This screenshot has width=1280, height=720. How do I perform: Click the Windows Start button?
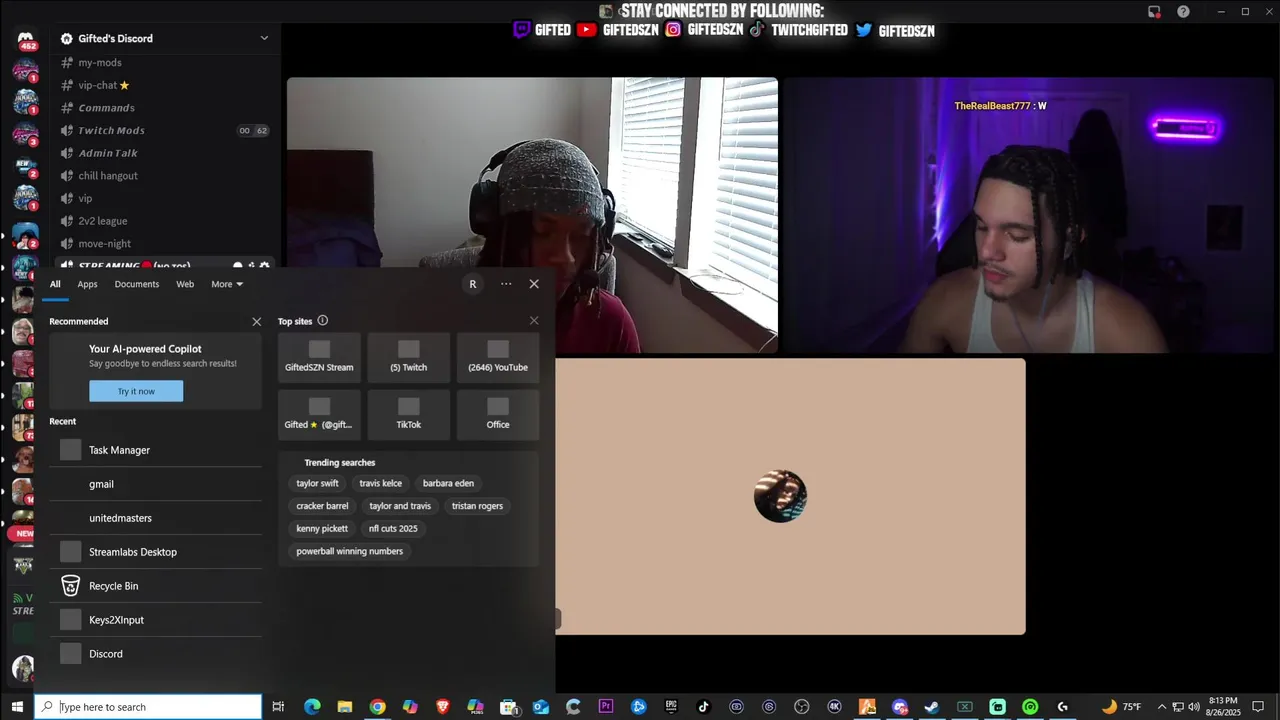(x=17, y=707)
